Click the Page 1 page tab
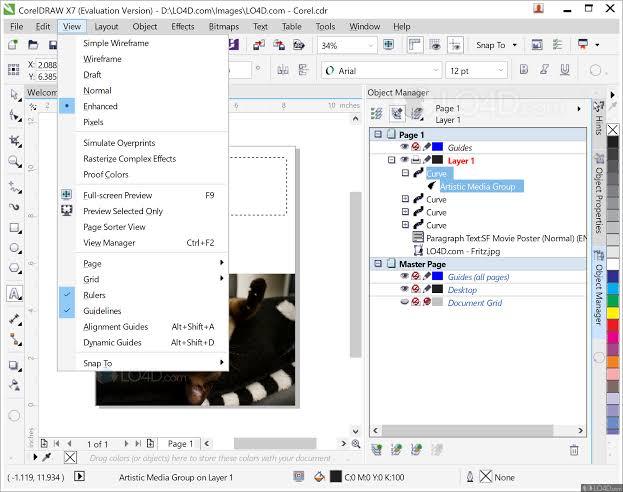Image resolution: width=623 pixels, height=492 pixels. click(x=180, y=444)
